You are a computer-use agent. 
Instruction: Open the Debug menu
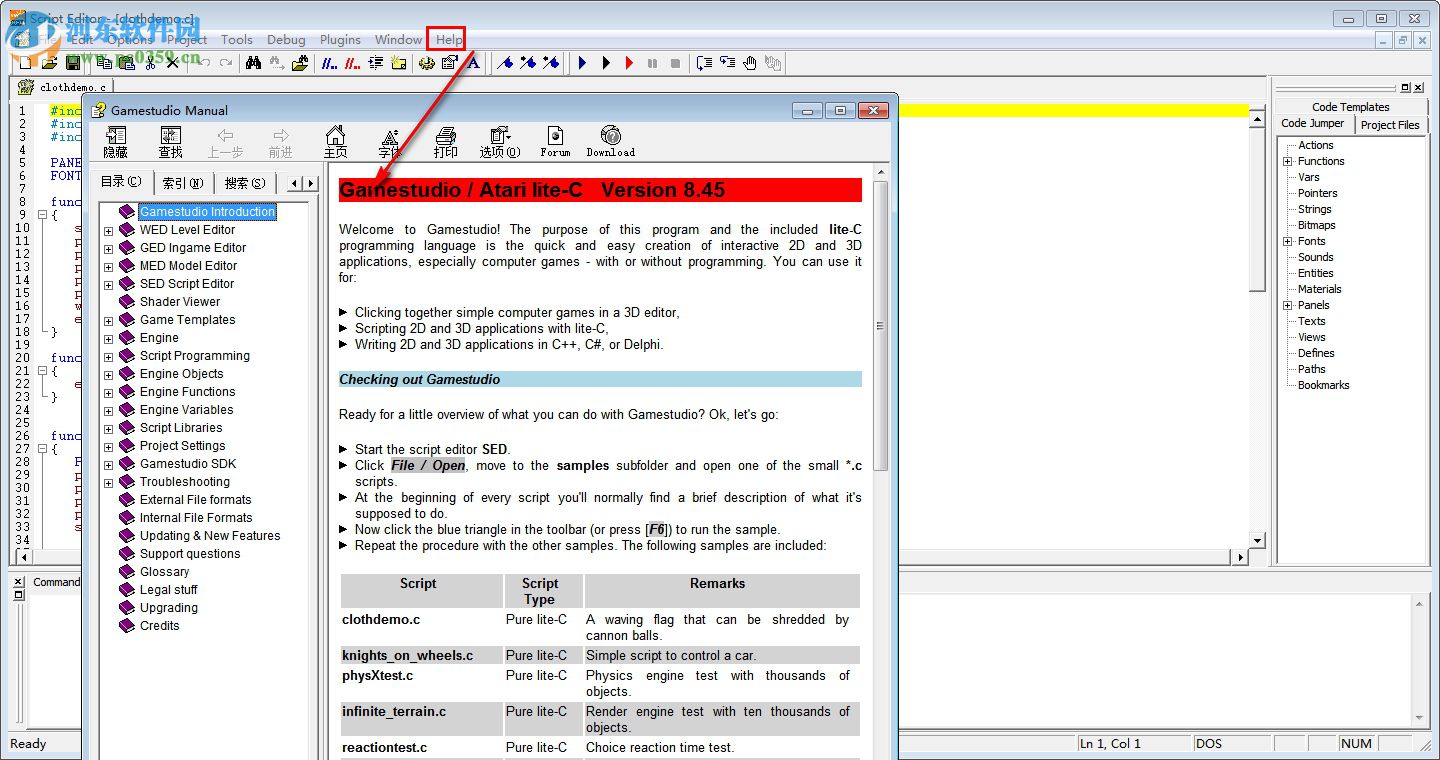tap(286, 39)
